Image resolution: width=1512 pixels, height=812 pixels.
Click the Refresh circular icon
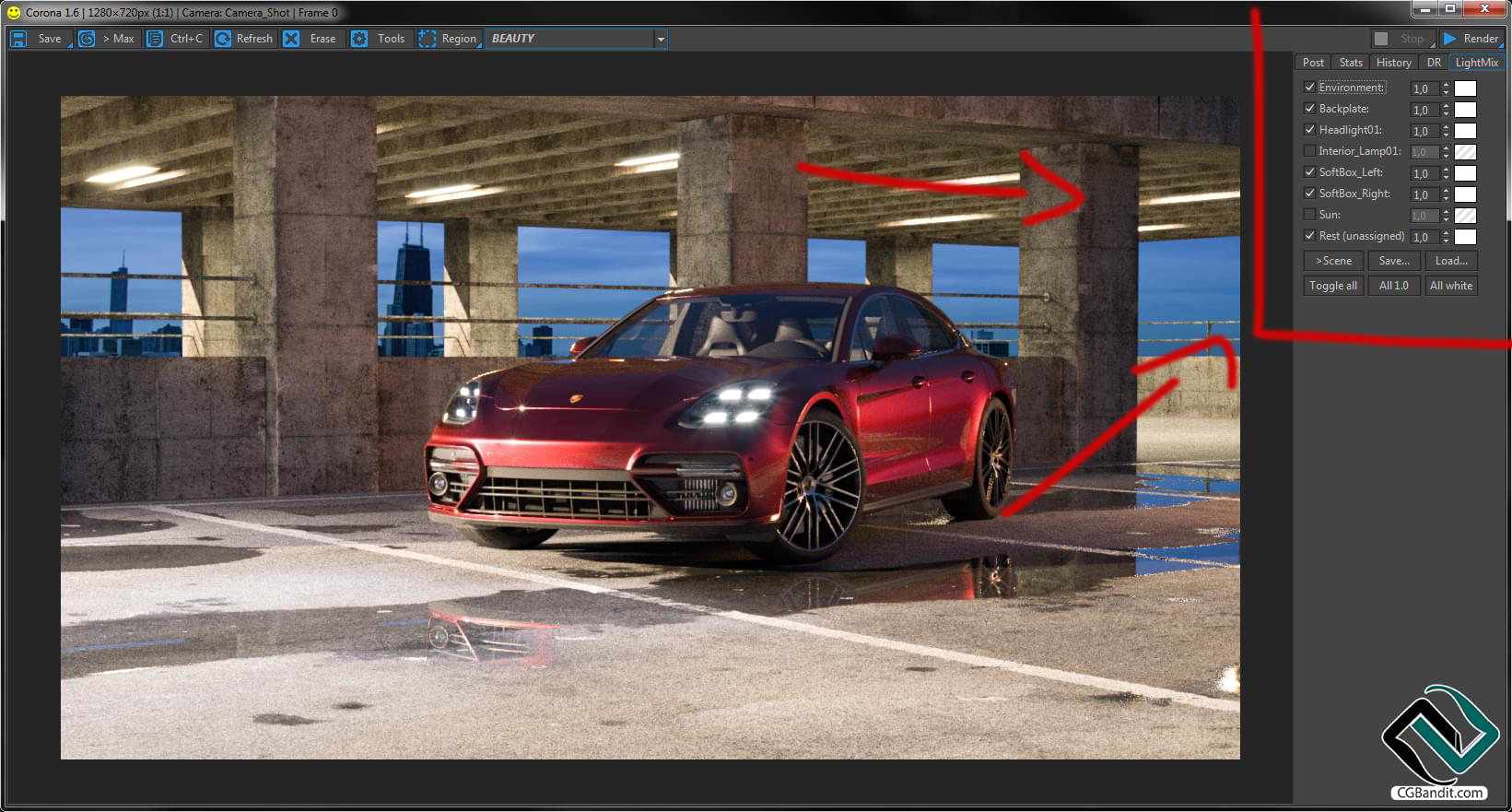(x=223, y=39)
